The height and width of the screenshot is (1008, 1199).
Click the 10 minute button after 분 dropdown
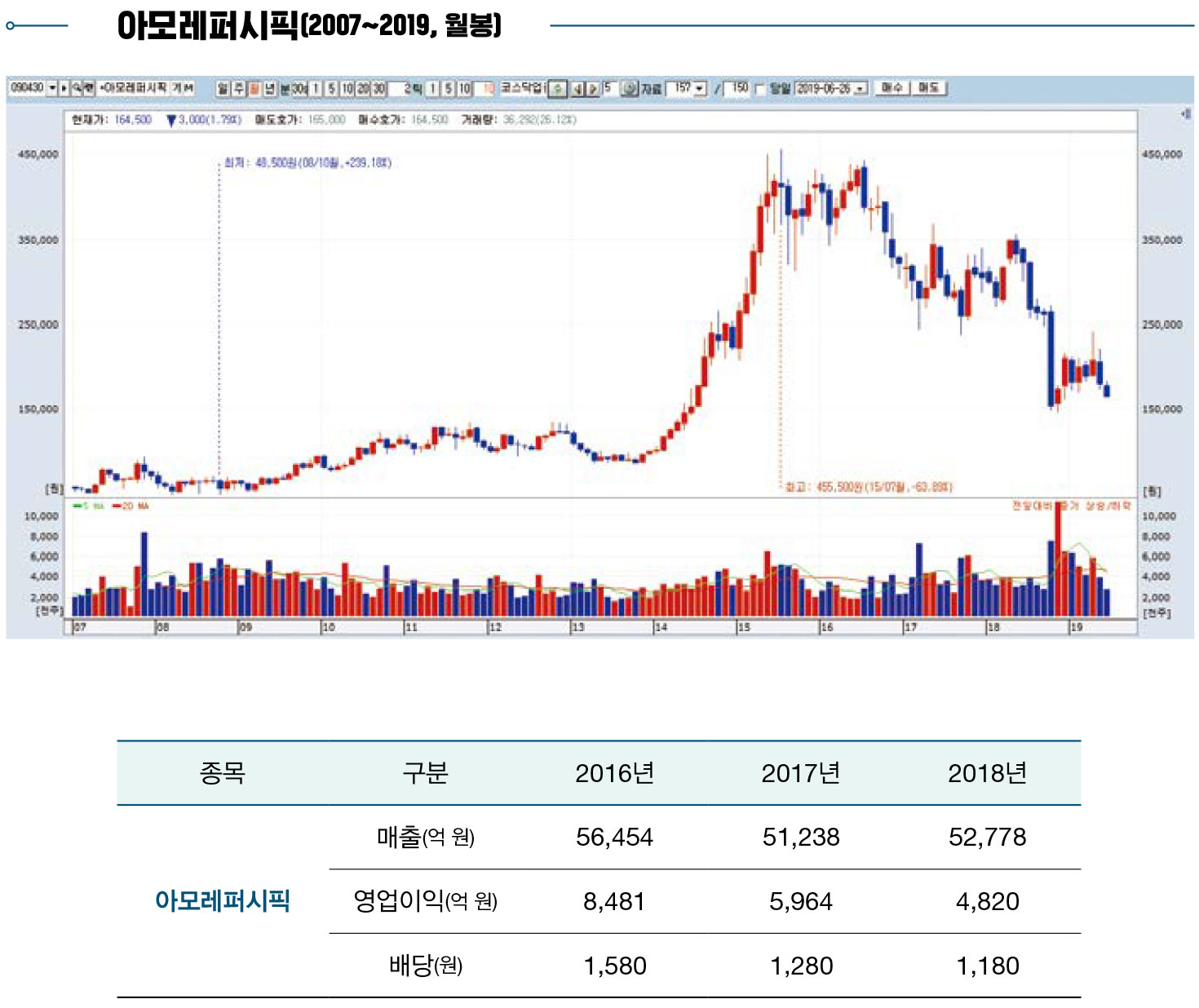click(x=347, y=88)
